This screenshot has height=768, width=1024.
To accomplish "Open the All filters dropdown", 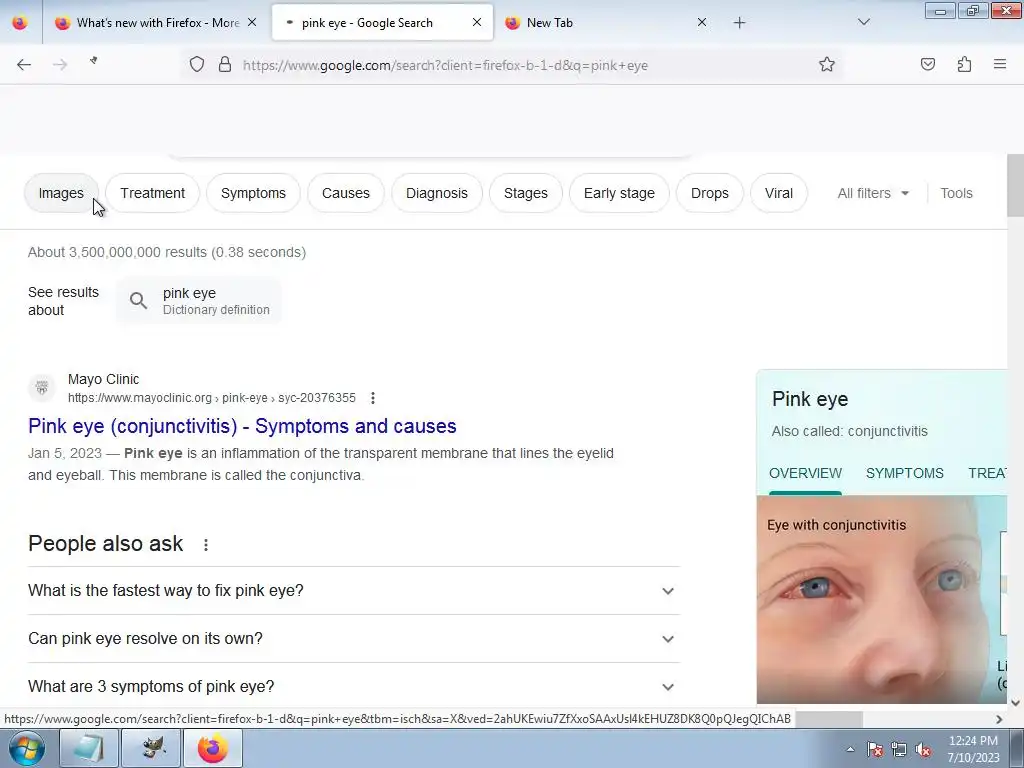I will click(873, 193).
